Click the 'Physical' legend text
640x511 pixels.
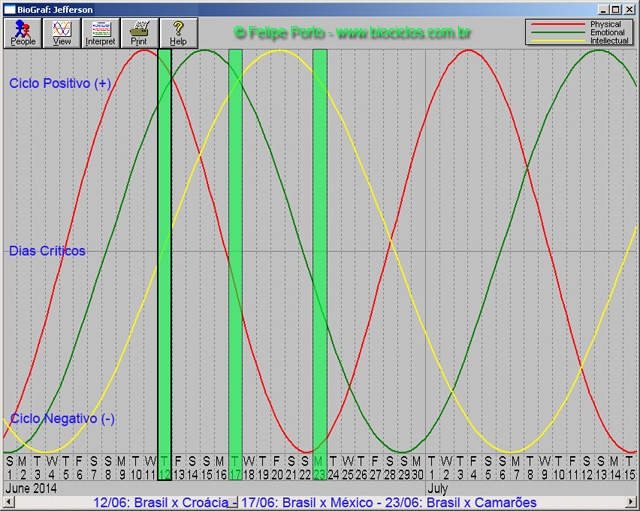(605, 24)
